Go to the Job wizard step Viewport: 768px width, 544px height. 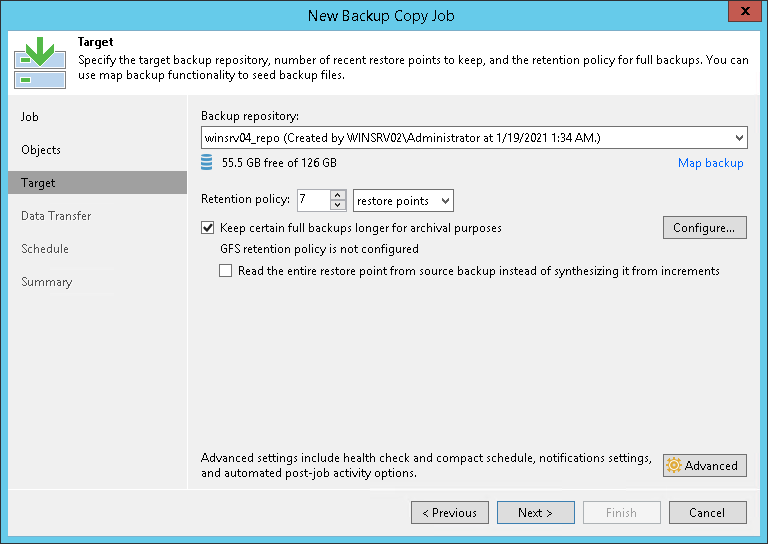click(x=30, y=117)
